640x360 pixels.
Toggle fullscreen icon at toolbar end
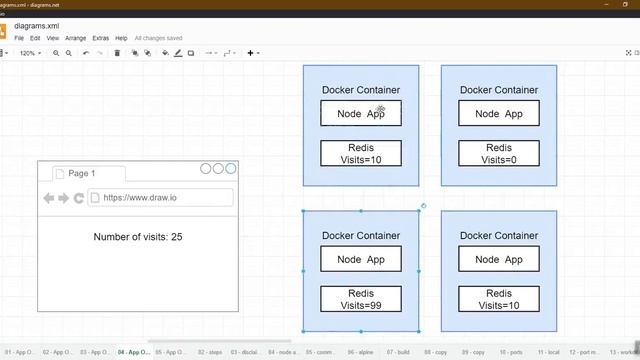click(x=629, y=53)
